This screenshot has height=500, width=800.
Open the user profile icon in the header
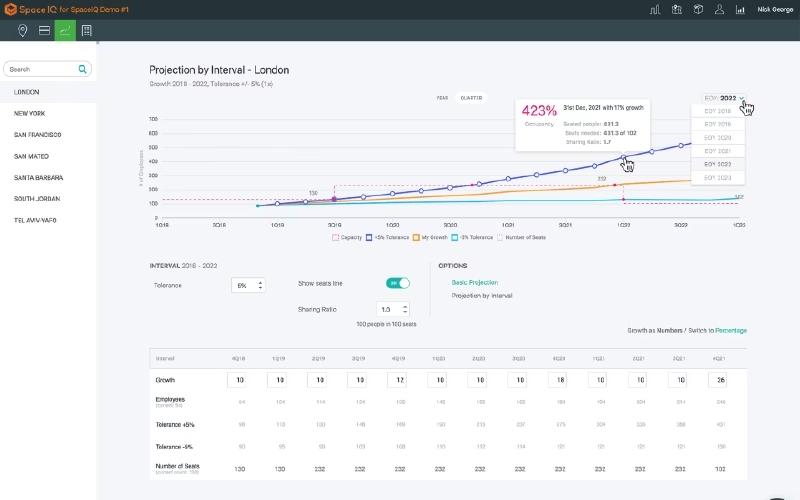[719, 9]
